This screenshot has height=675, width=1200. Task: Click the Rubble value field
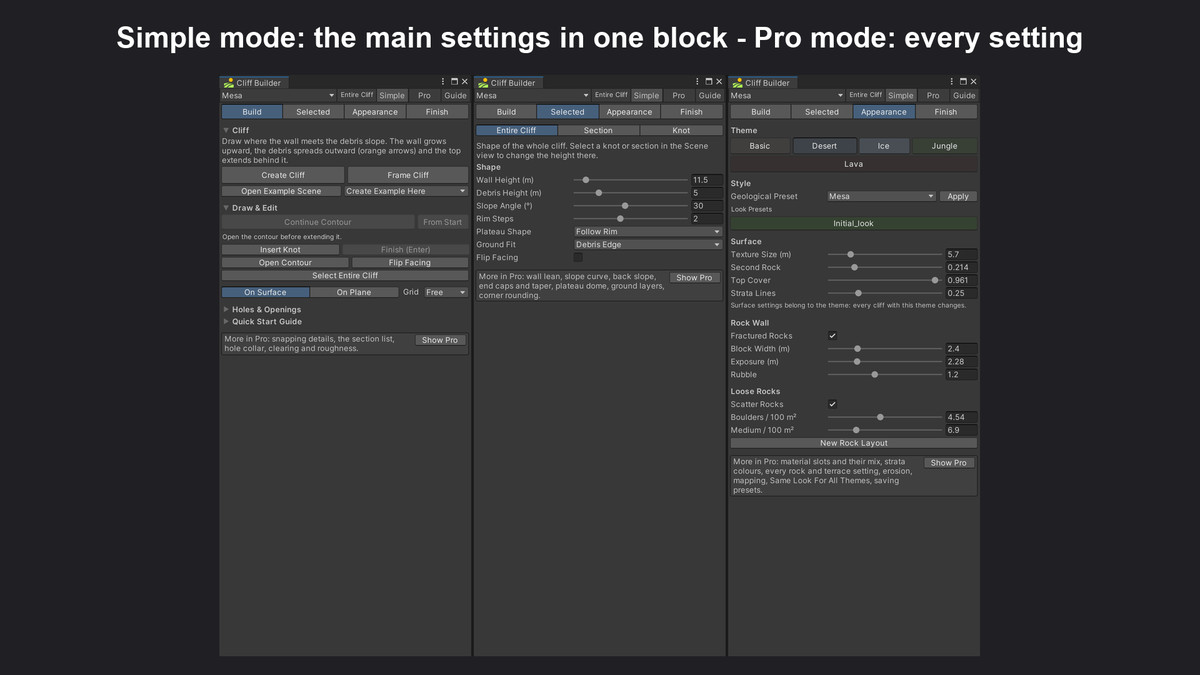pyautogui.click(x=961, y=375)
